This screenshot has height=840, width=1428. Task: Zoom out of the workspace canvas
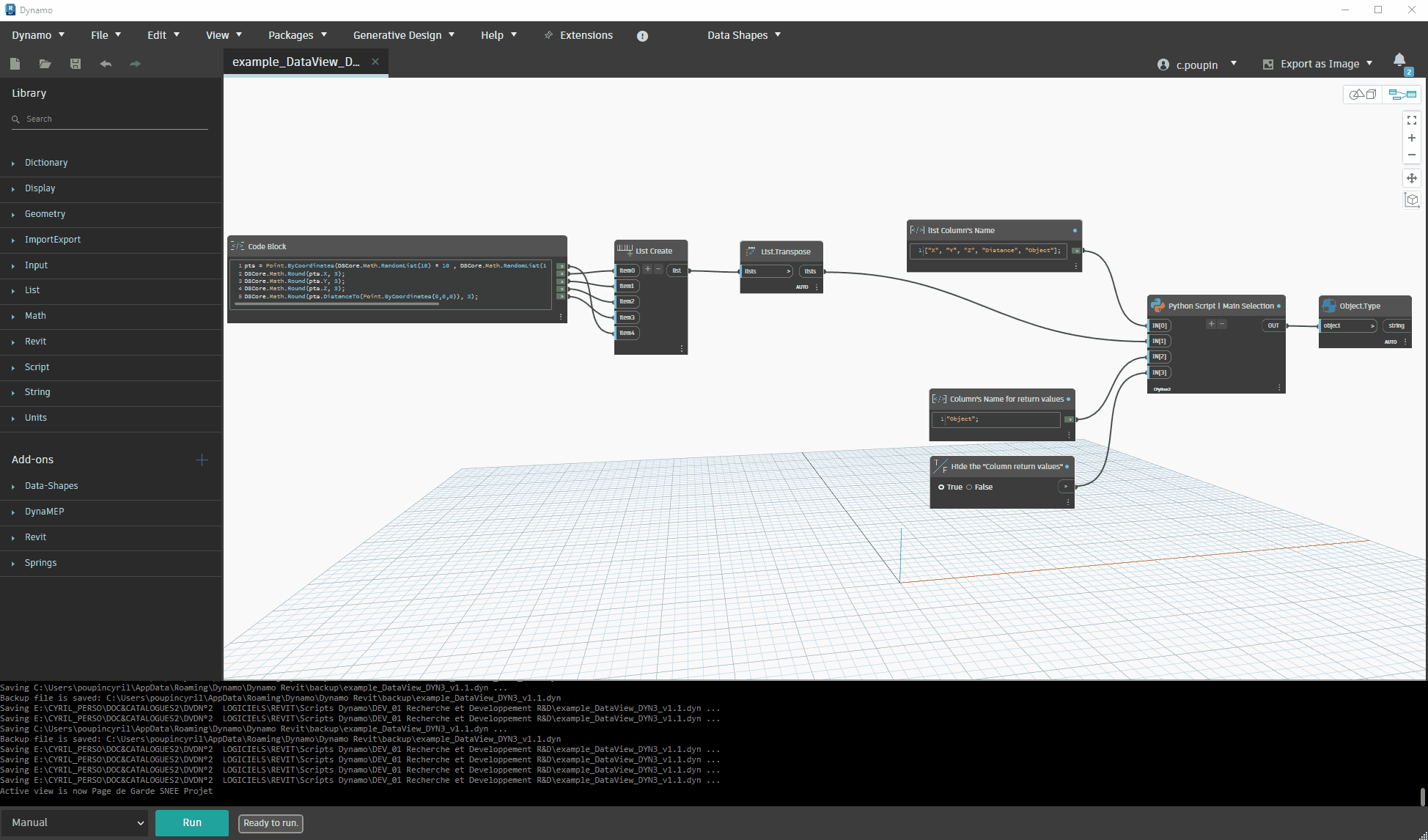tap(1412, 155)
